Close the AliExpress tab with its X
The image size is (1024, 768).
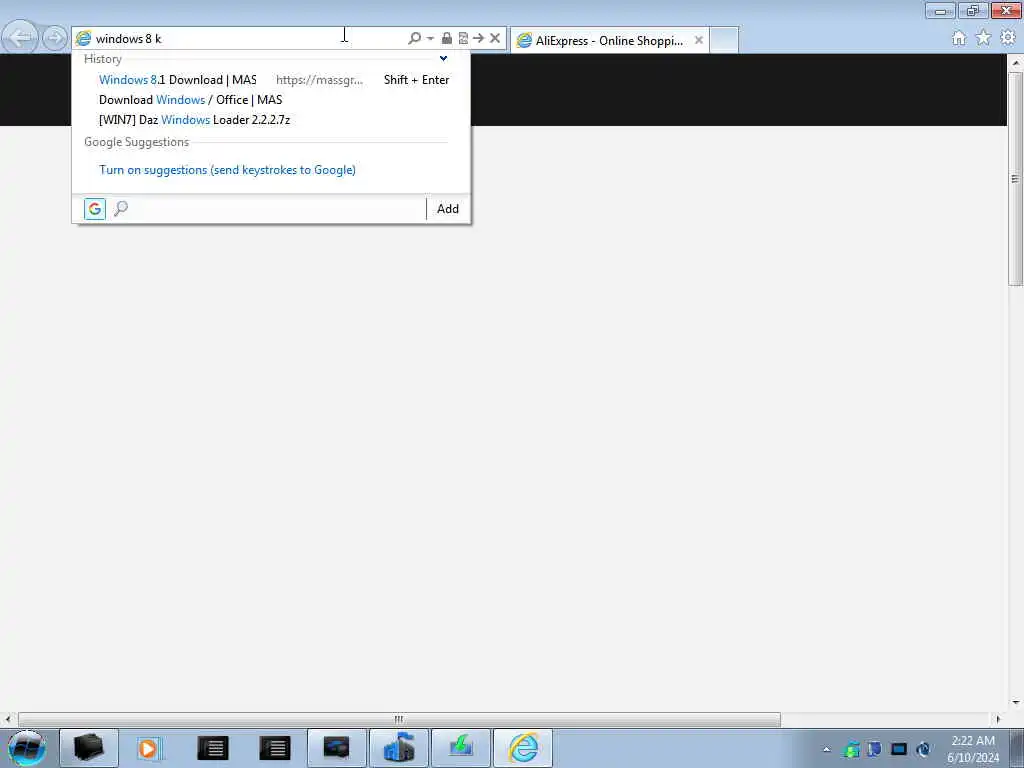(x=699, y=40)
